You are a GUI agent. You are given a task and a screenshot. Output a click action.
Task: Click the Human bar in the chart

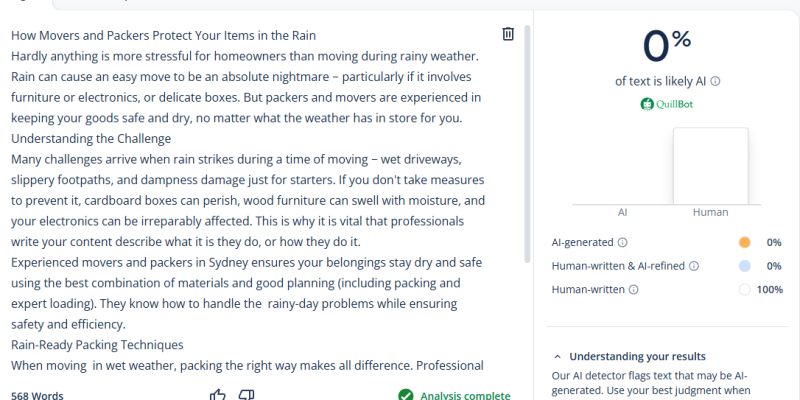711,166
